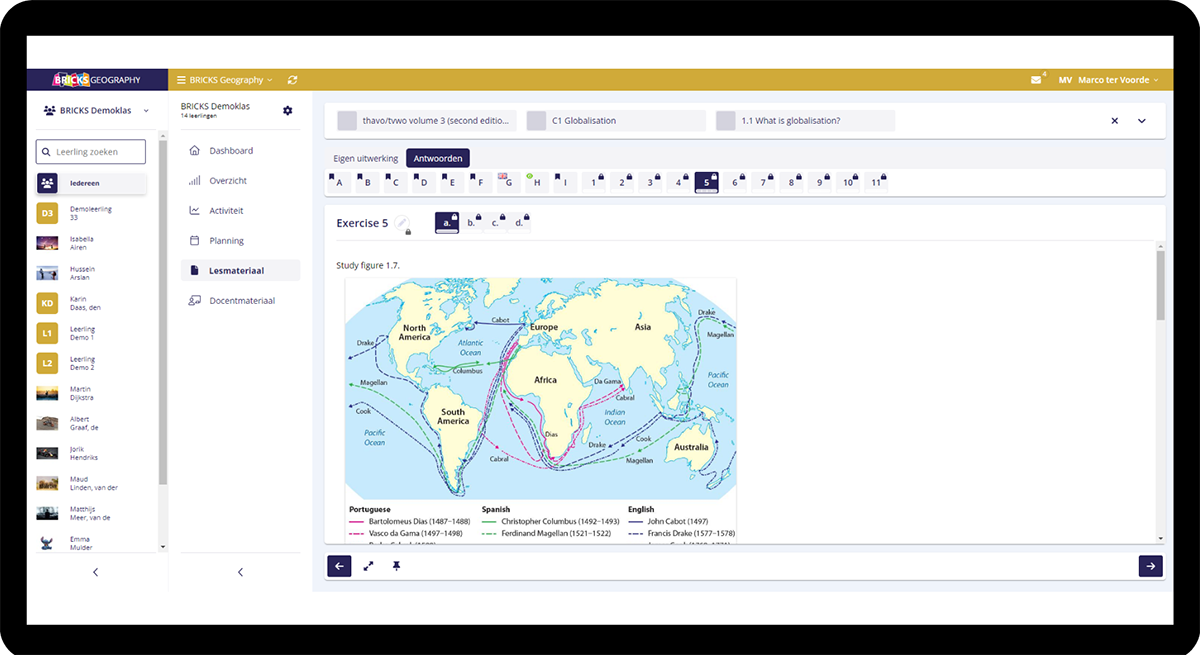Click the refresh sync icon in top bar
The width and height of the screenshot is (1200, 655).
292,80
